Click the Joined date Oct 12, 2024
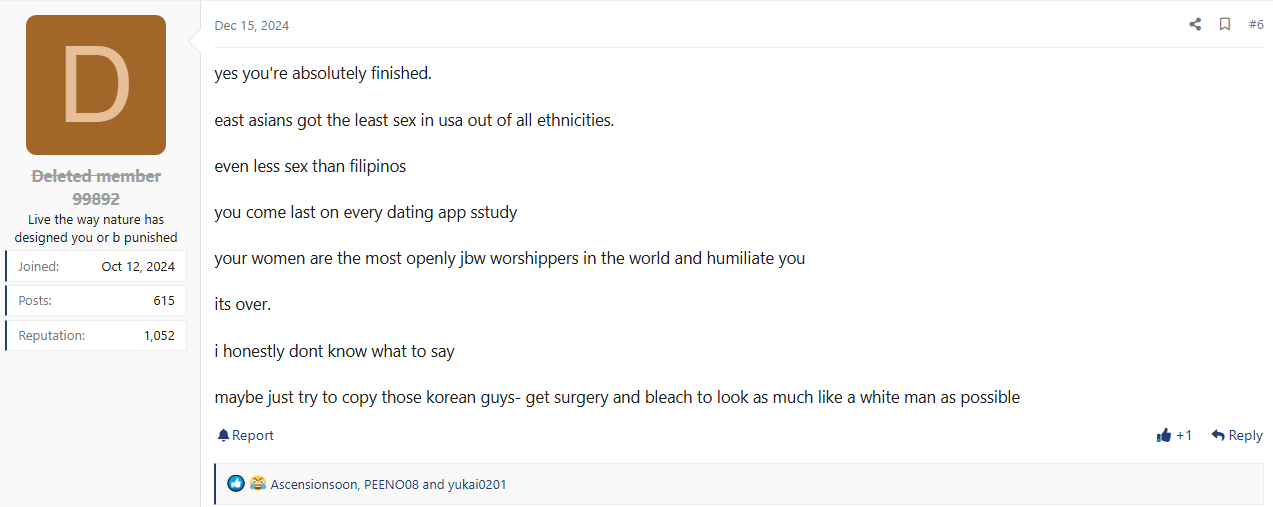The width and height of the screenshot is (1273, 507). click(138, 267)
